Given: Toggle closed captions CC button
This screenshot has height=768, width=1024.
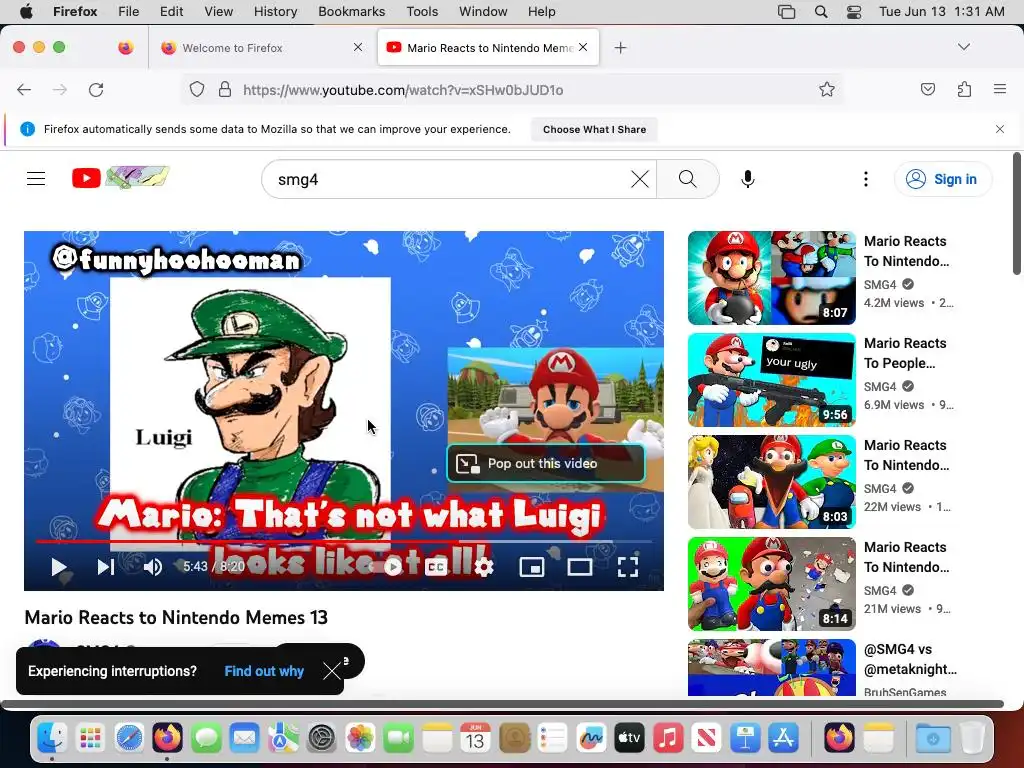Looking at the screenshot, I should (x=436, y=567).
